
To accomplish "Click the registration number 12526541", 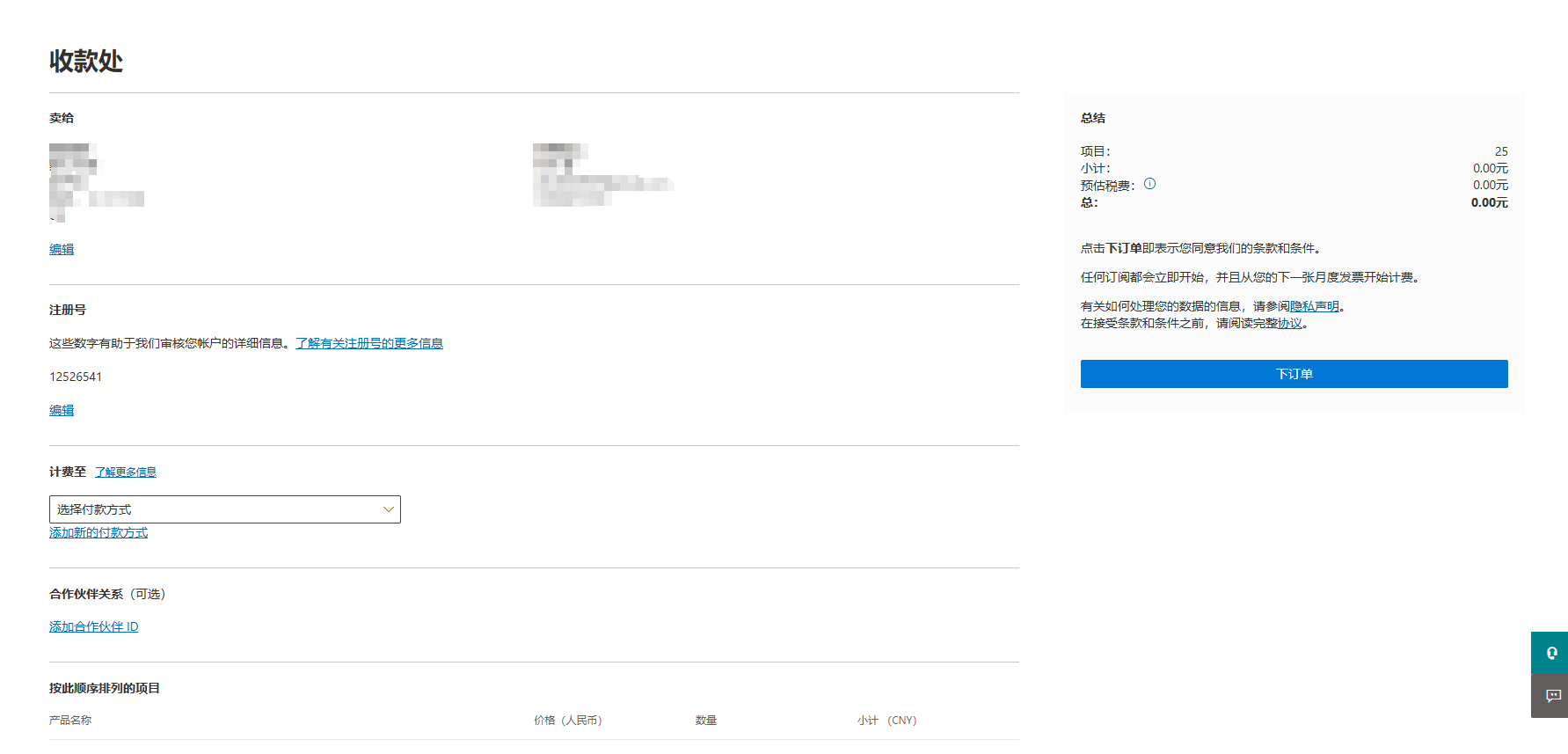I will point(76,377).
